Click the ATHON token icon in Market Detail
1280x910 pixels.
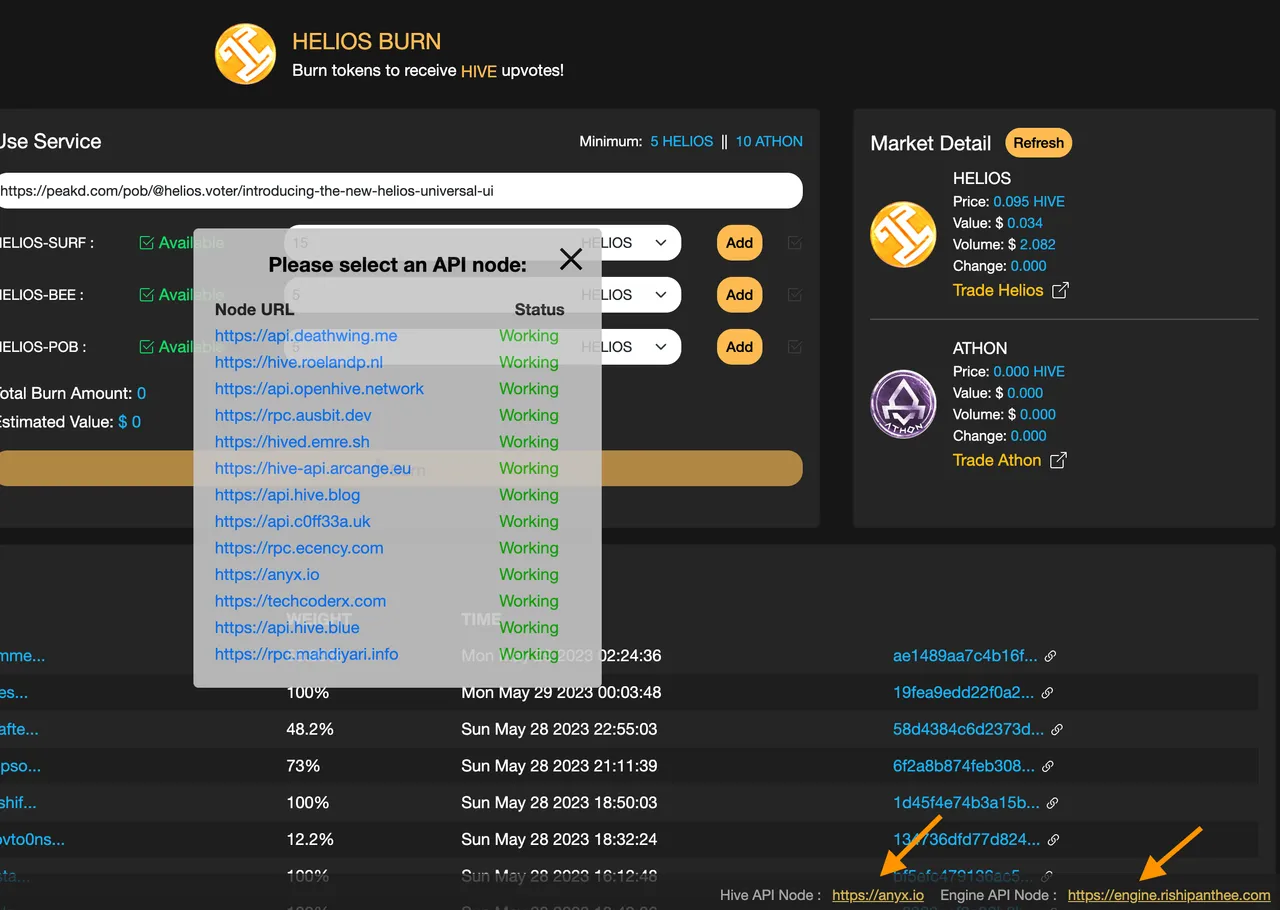coord(904,404)
